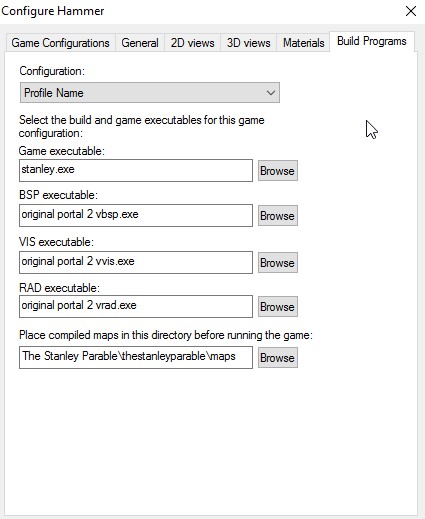
Task: Click the dropdown arrow in Configuration box
Action: 271,93
